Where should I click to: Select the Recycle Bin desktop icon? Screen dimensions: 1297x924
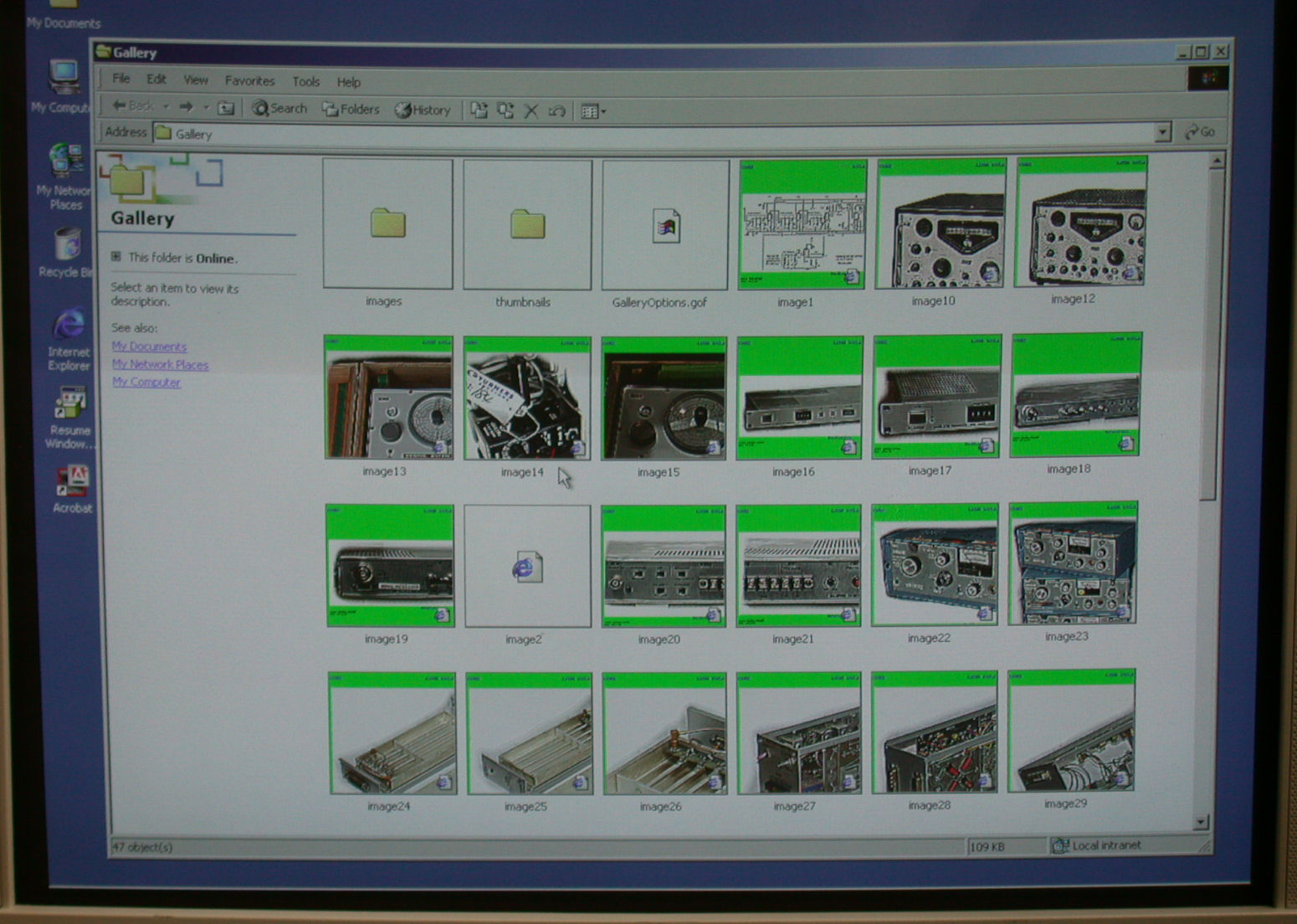(65, 254)
